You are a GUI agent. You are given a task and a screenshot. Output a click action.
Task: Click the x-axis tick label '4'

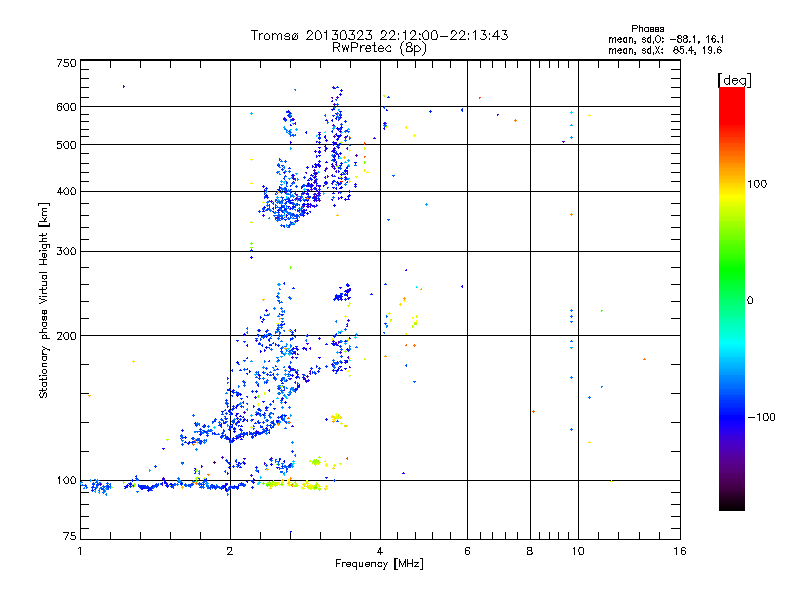point(380,551)
